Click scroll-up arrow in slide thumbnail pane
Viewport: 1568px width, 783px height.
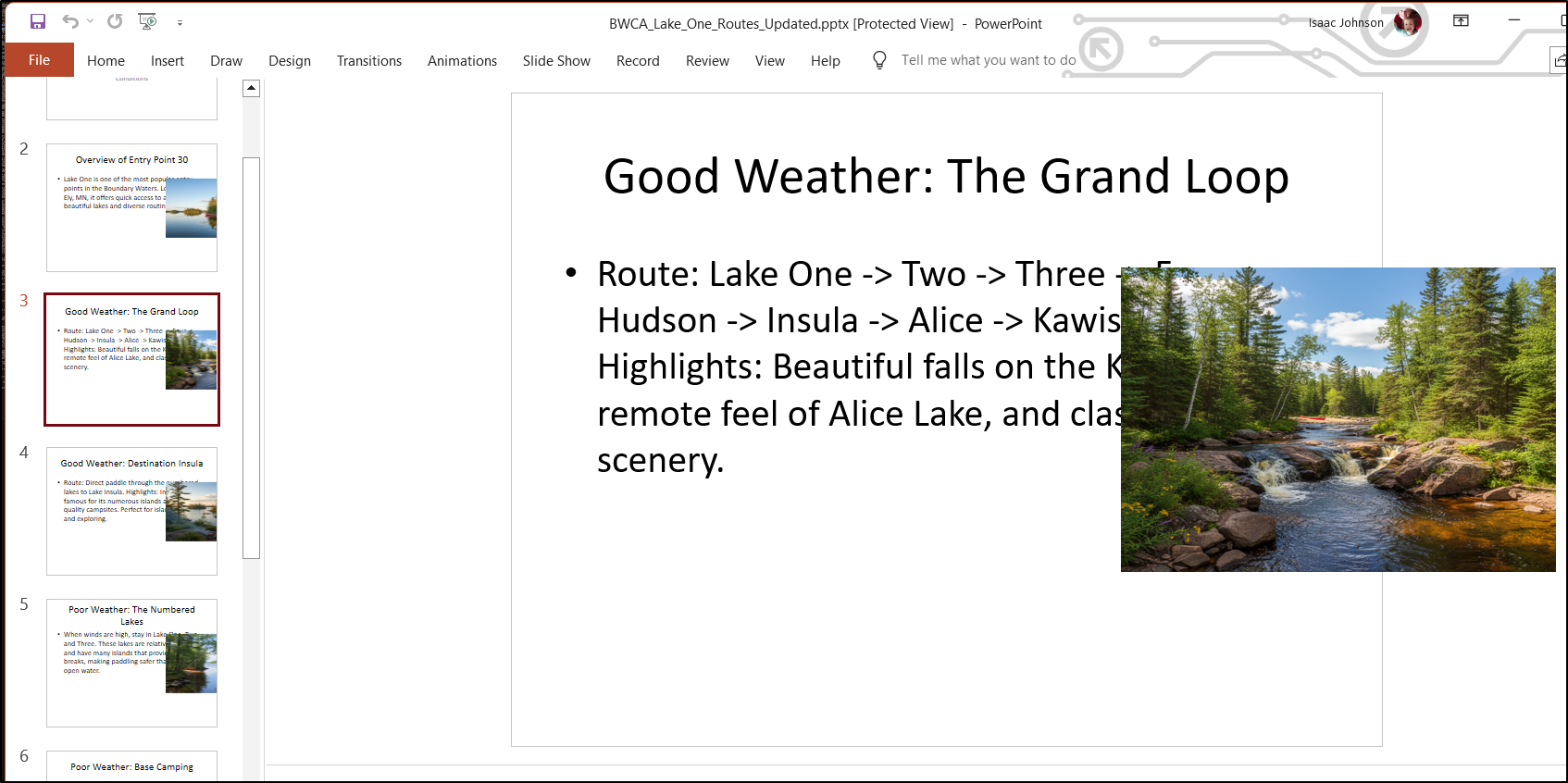(251, 88)
